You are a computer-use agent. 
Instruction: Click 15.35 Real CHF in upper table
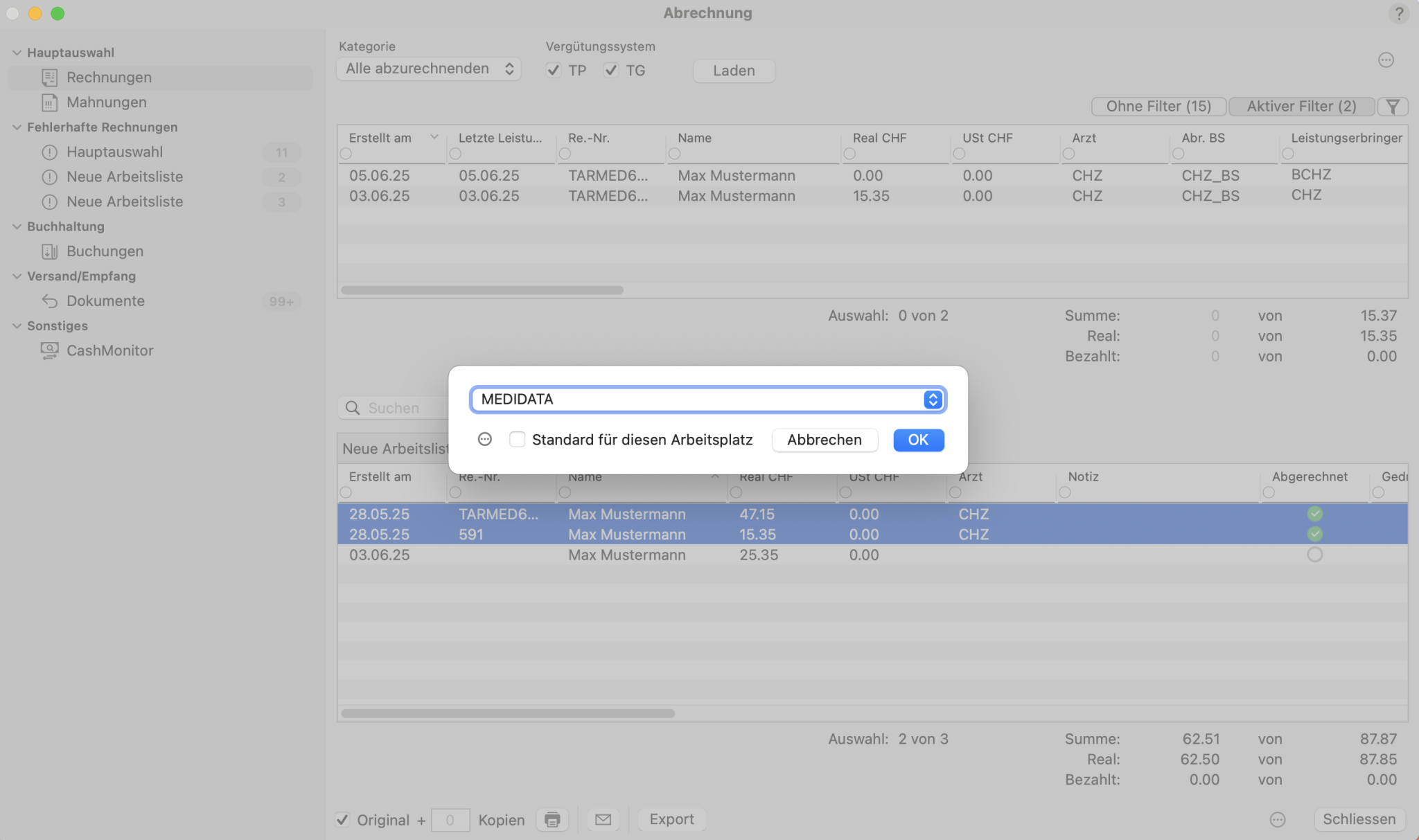pyautogui.click(x=871, y=196)
